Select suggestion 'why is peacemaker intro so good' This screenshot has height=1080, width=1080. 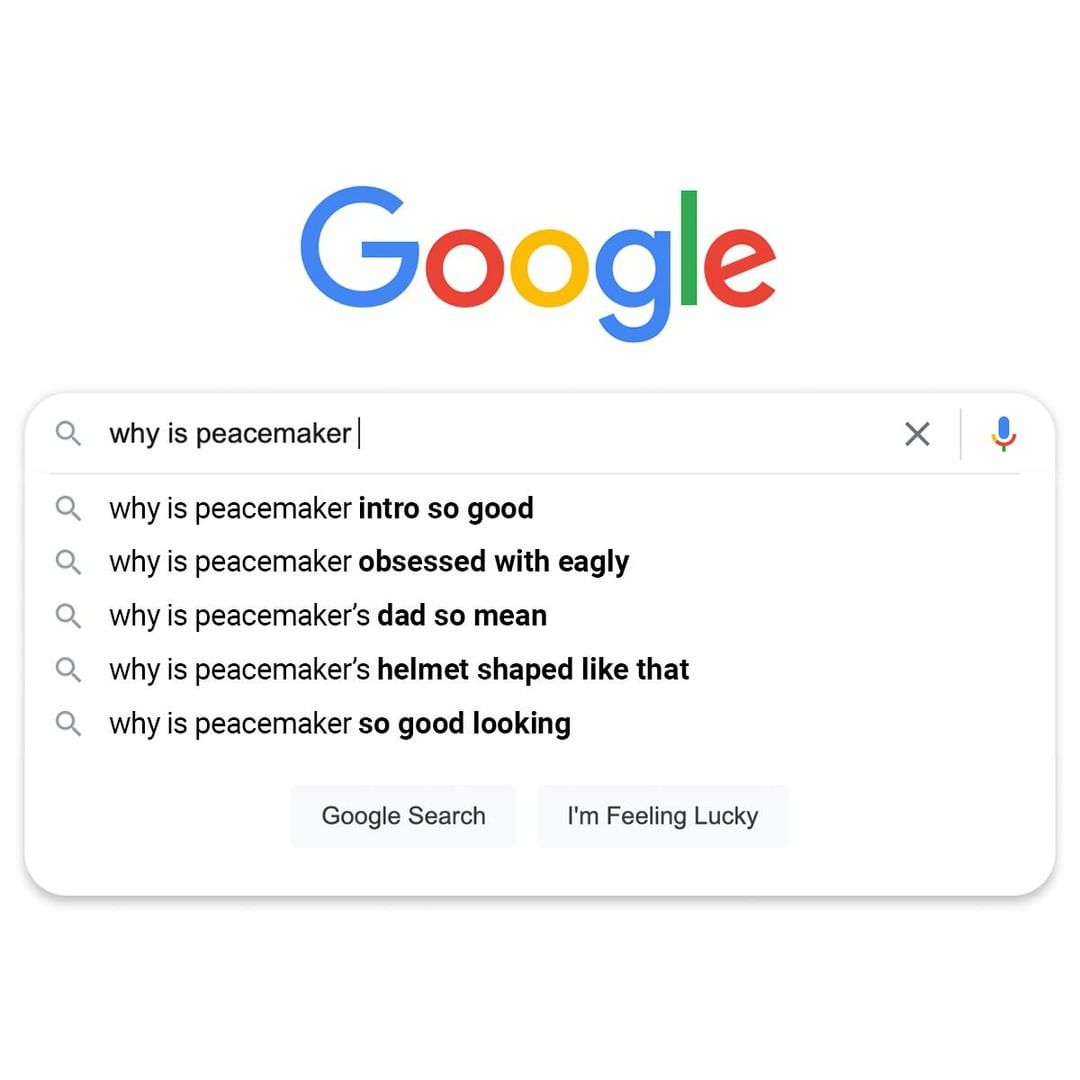[x=321, y=508]
